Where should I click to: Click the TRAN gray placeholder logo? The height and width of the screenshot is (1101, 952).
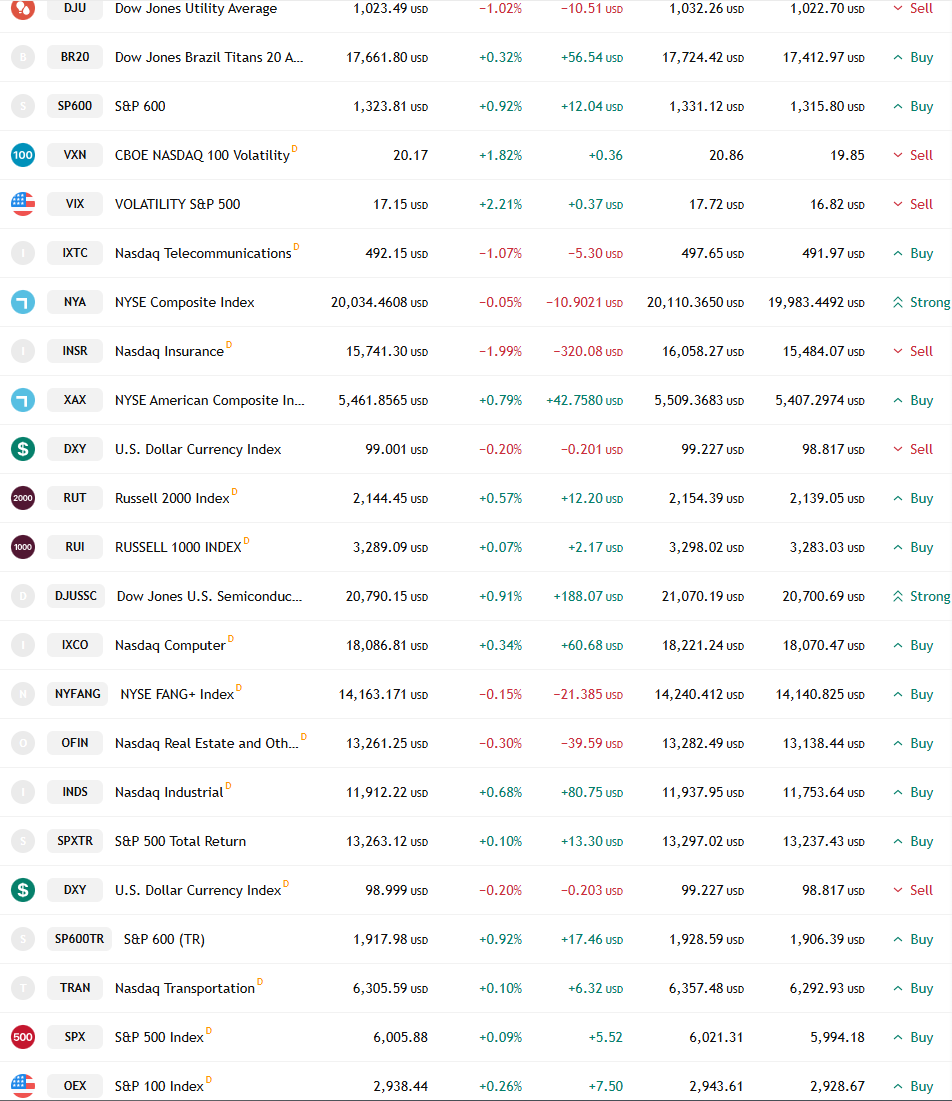point(23,988)
